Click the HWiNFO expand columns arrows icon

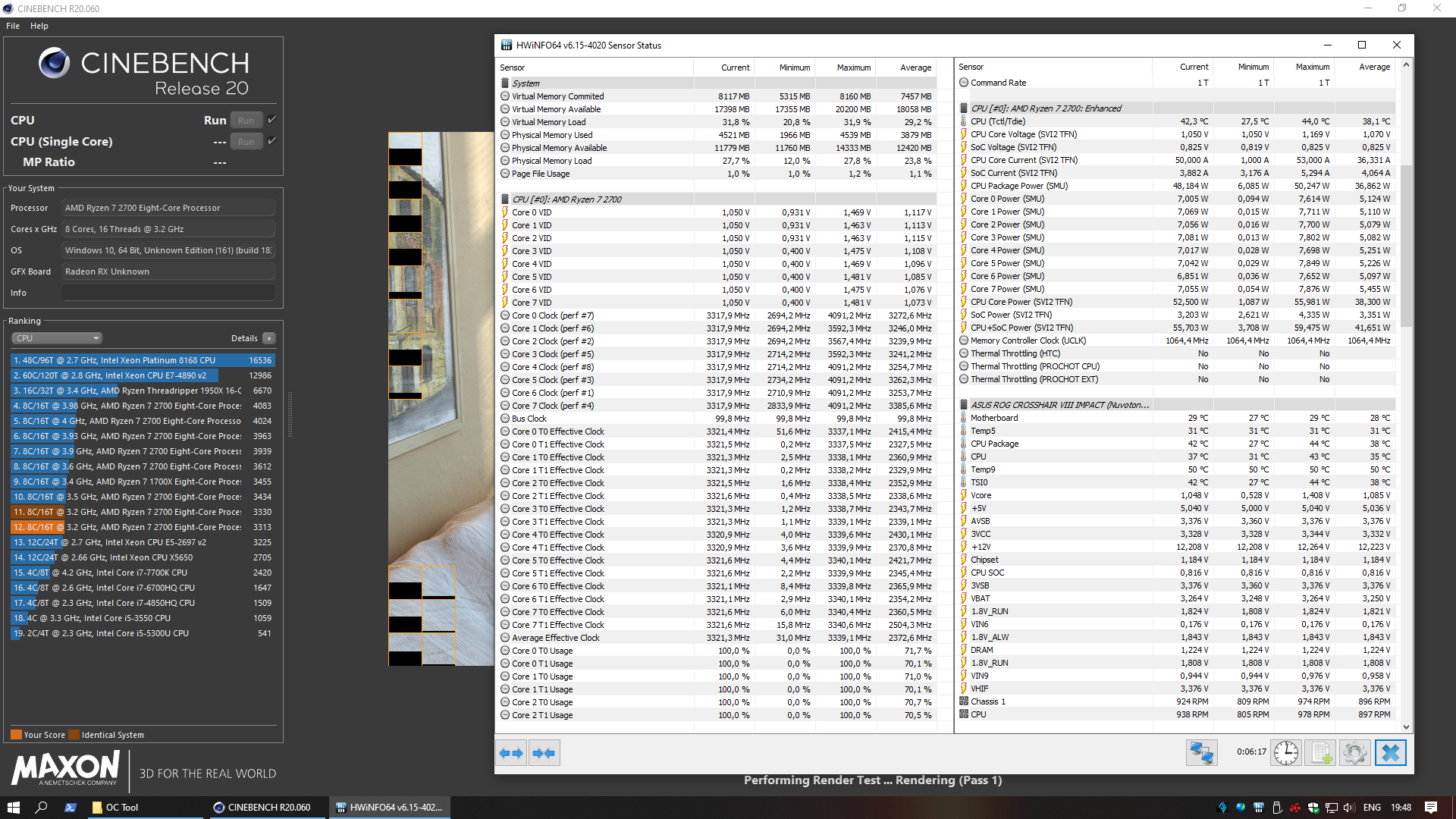[511, 753]
